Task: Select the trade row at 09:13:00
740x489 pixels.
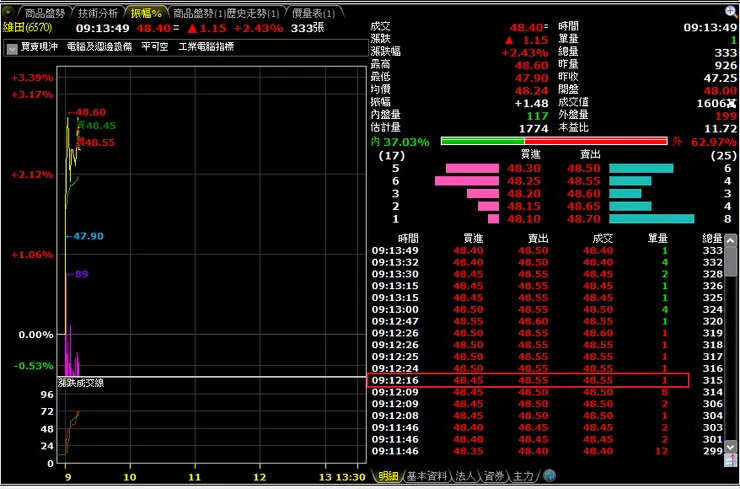Action: tap(547, 310)
